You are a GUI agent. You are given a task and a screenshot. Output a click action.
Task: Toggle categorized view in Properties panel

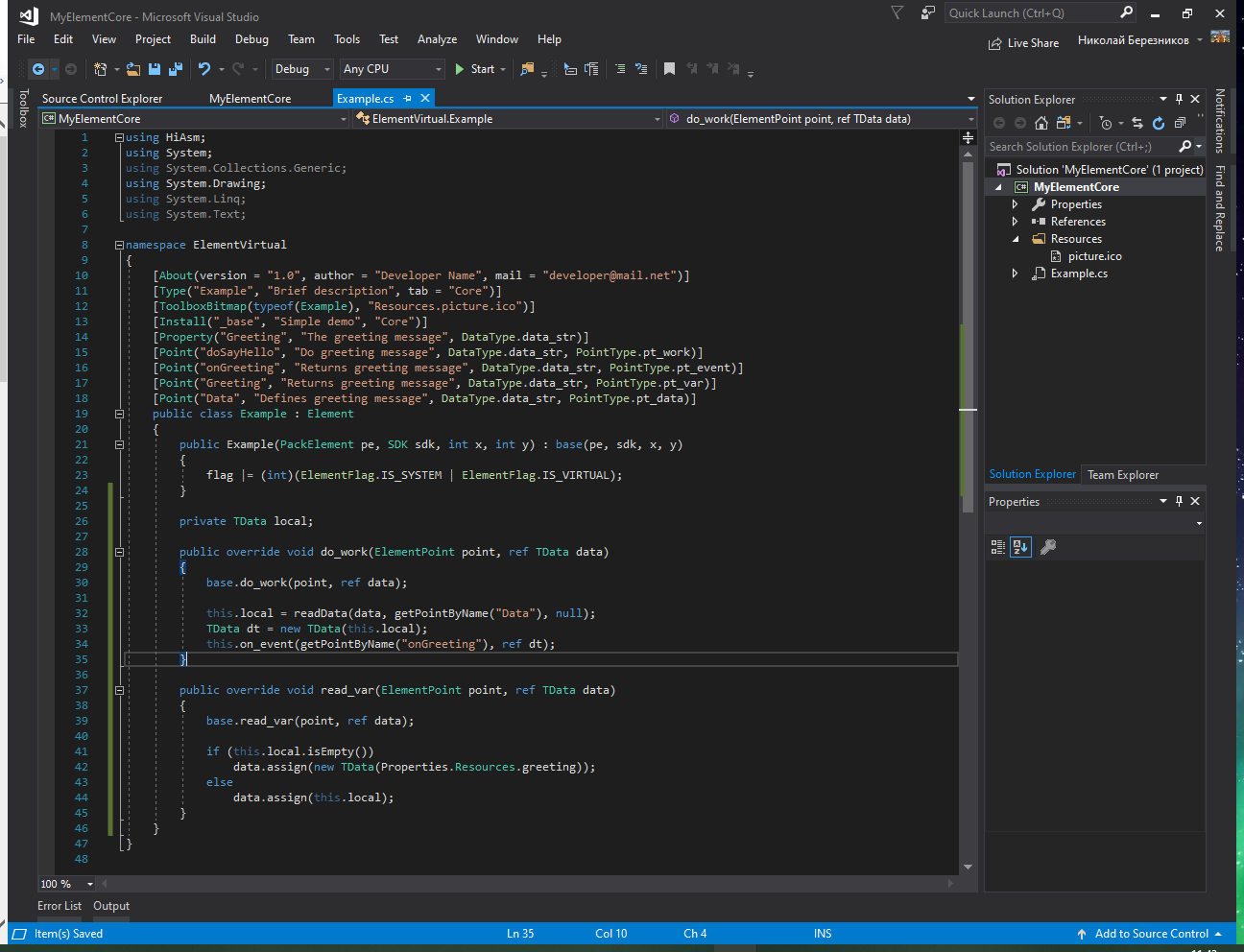(x=998, y=547)
